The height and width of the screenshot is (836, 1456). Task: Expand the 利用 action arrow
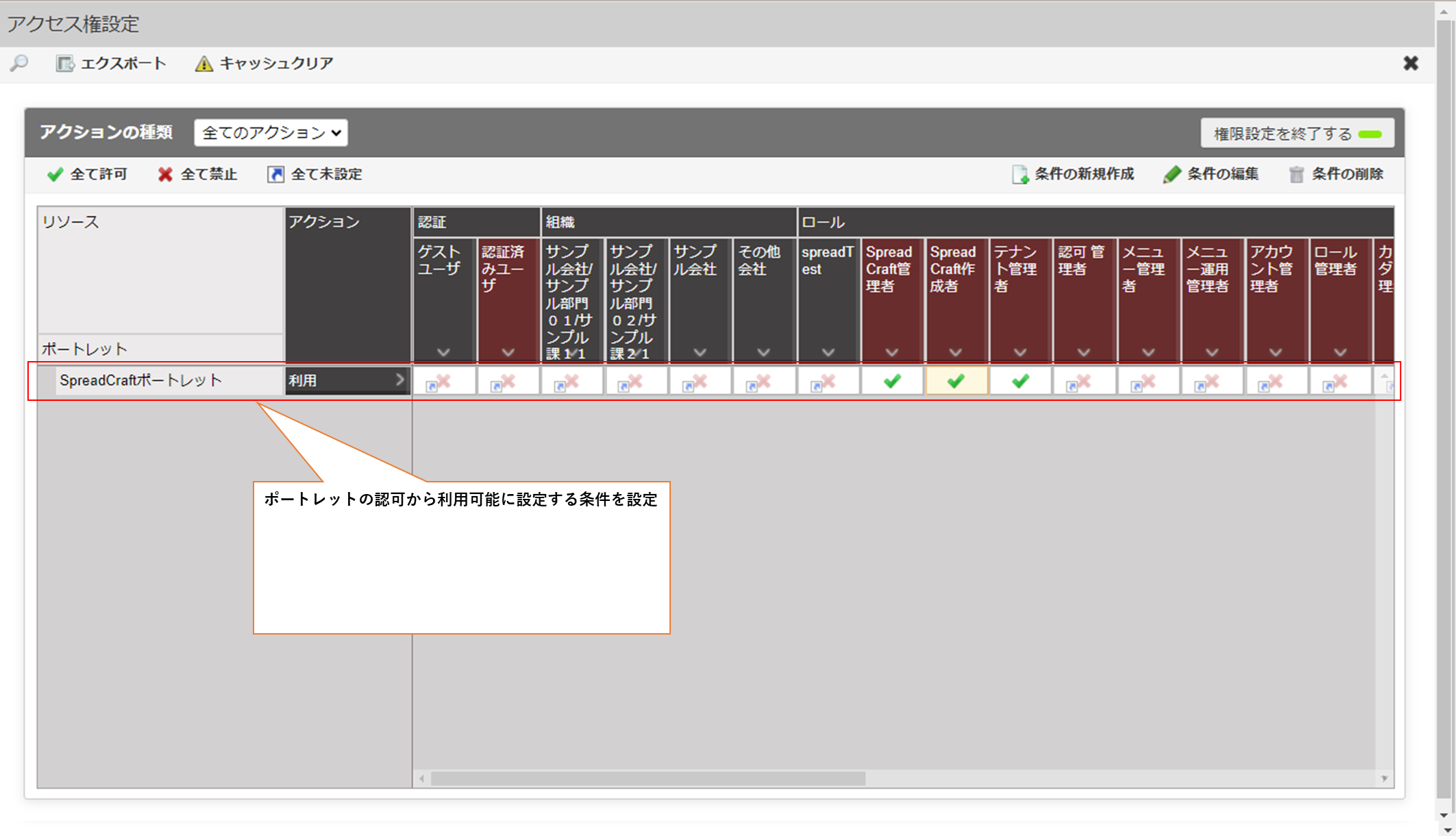click(x=399, y=380)
